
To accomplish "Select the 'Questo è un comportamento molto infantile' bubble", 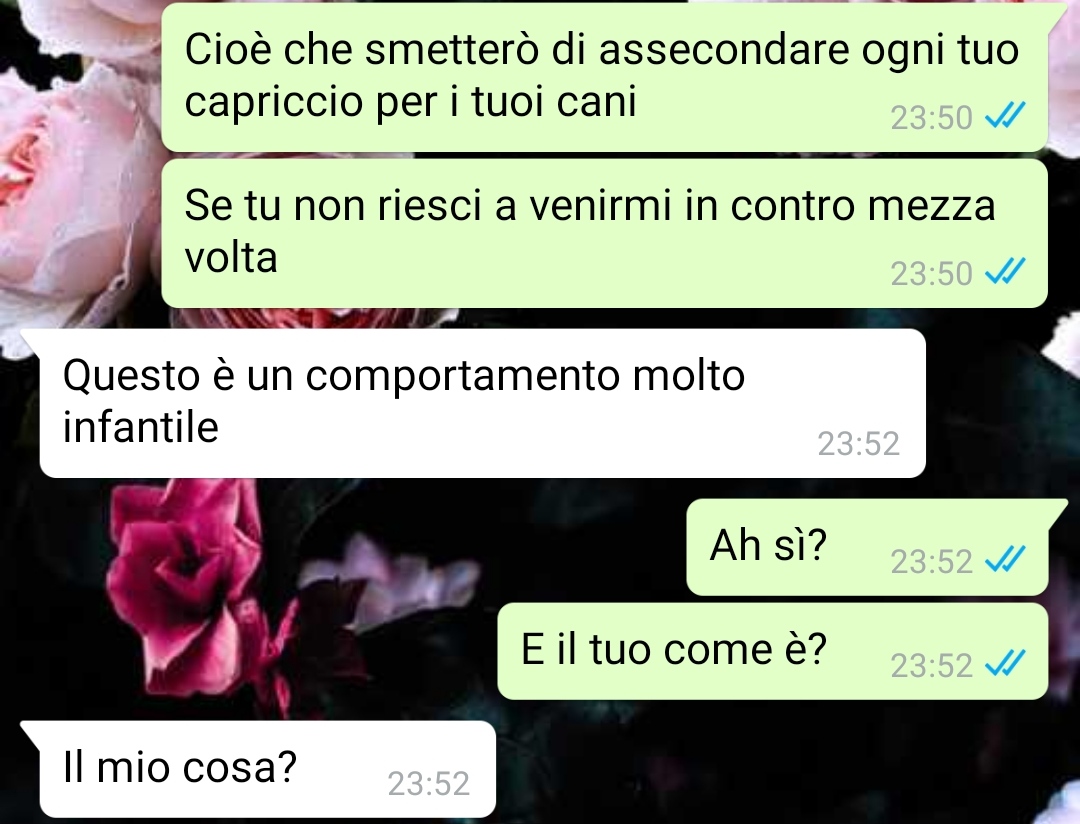I will pyautogui.click(x=482, y=403).
